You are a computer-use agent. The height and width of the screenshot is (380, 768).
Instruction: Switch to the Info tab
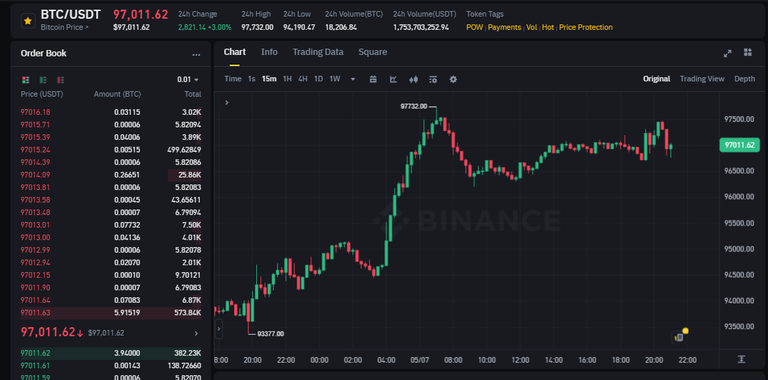[x=269, y=52]
